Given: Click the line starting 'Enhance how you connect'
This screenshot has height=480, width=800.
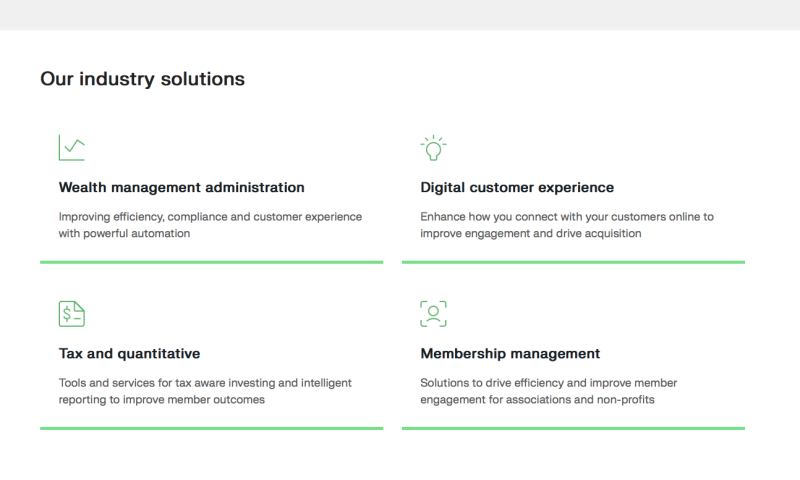Looking at the screenshot, I should (x=567, y=216).
